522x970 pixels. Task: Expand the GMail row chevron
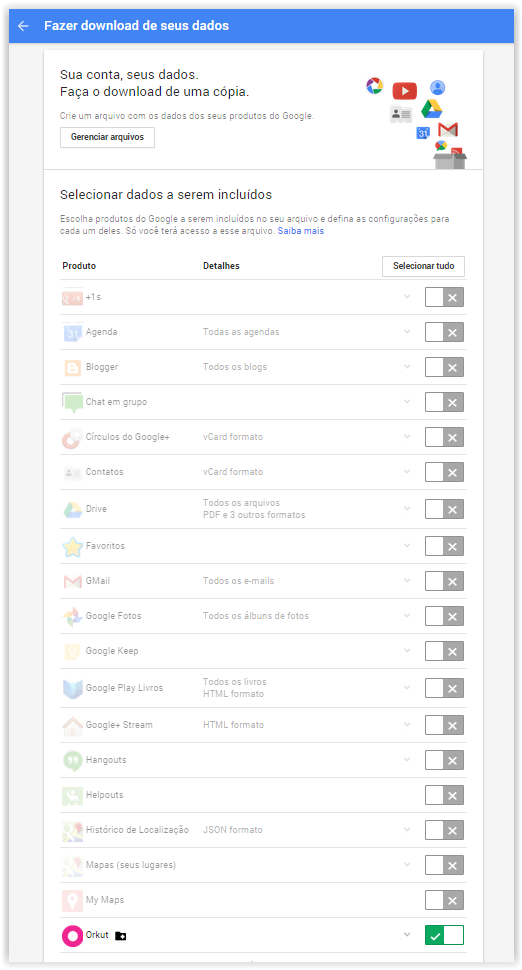407,580
